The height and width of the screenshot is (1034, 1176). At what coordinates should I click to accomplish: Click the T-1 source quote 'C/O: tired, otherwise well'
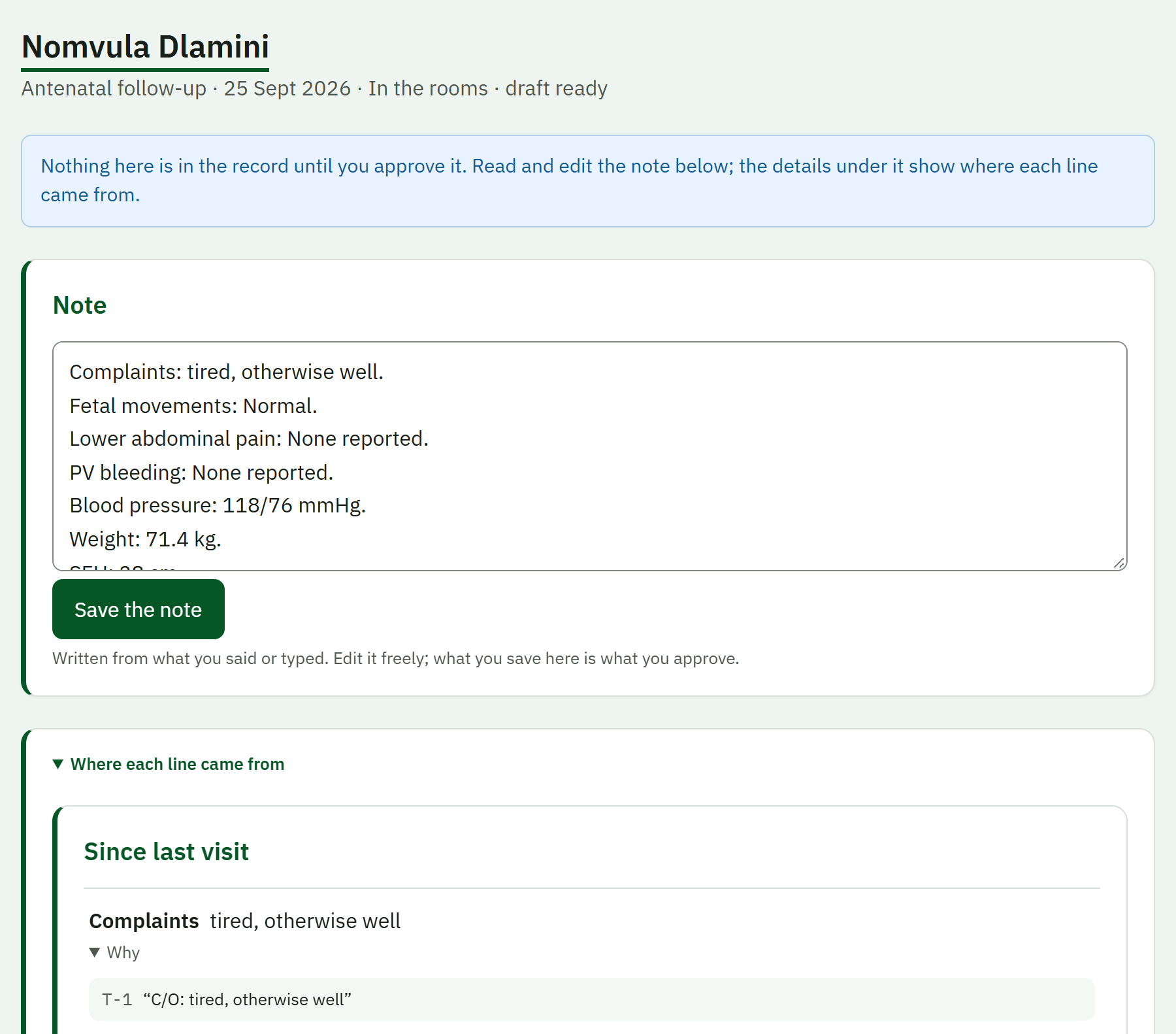click(592, 999)
